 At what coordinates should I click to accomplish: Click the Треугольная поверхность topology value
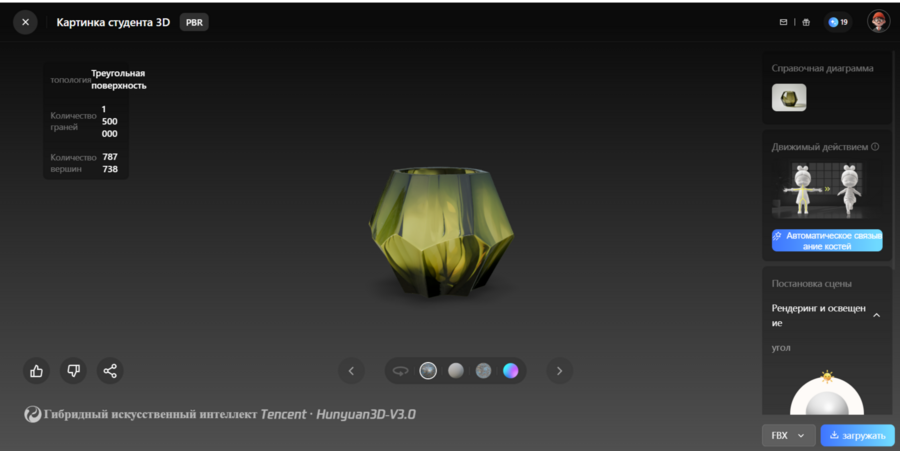click(118, 80)
